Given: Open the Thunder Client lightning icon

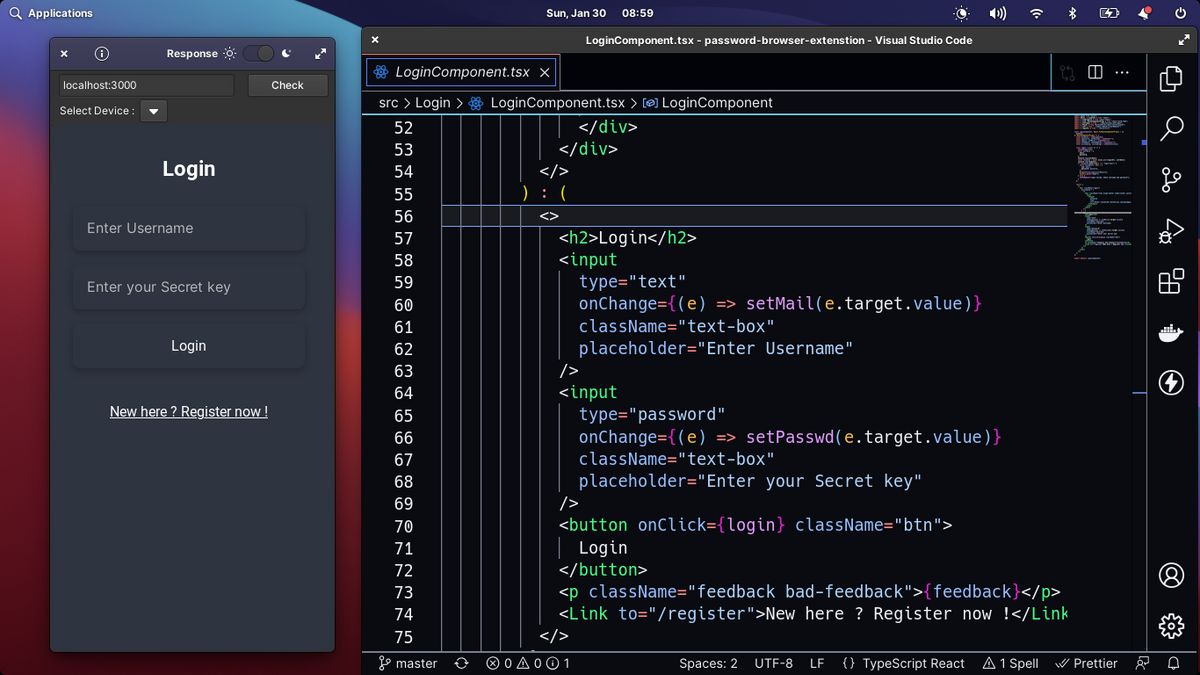Looking at the screenshot, I should click(x=1171, y=383).
